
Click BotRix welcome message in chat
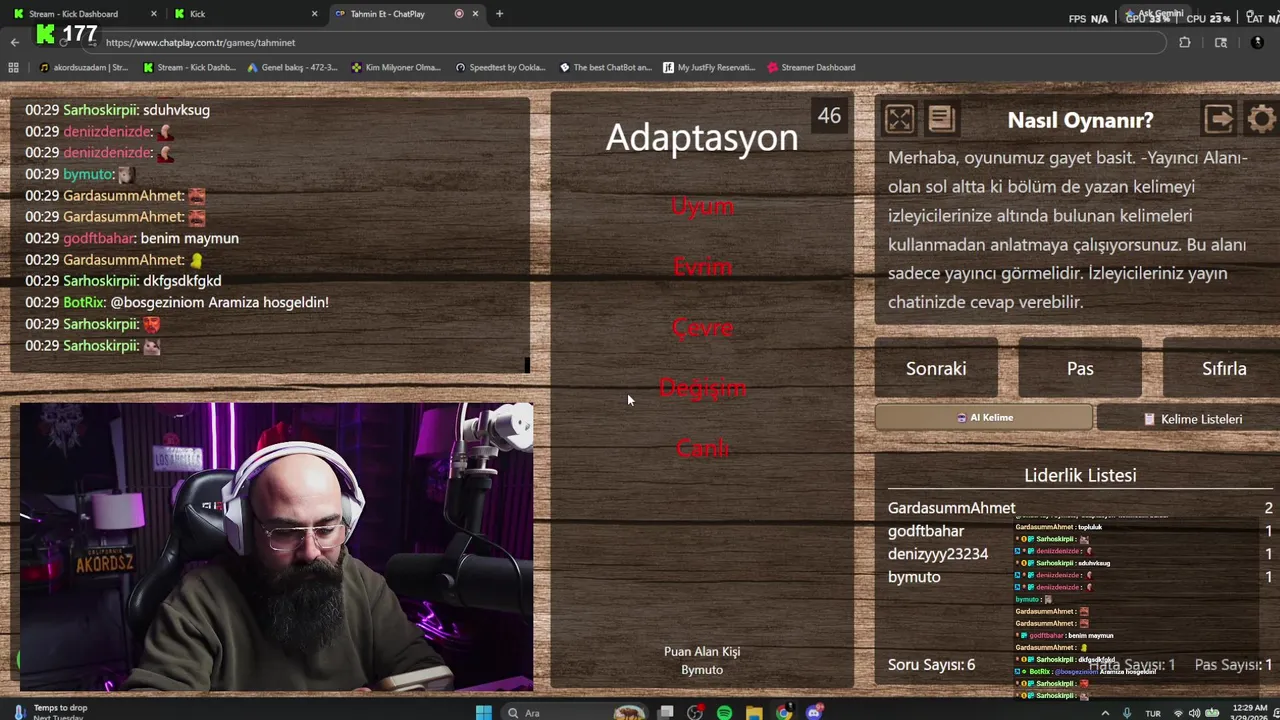click(x=177, y=302)
